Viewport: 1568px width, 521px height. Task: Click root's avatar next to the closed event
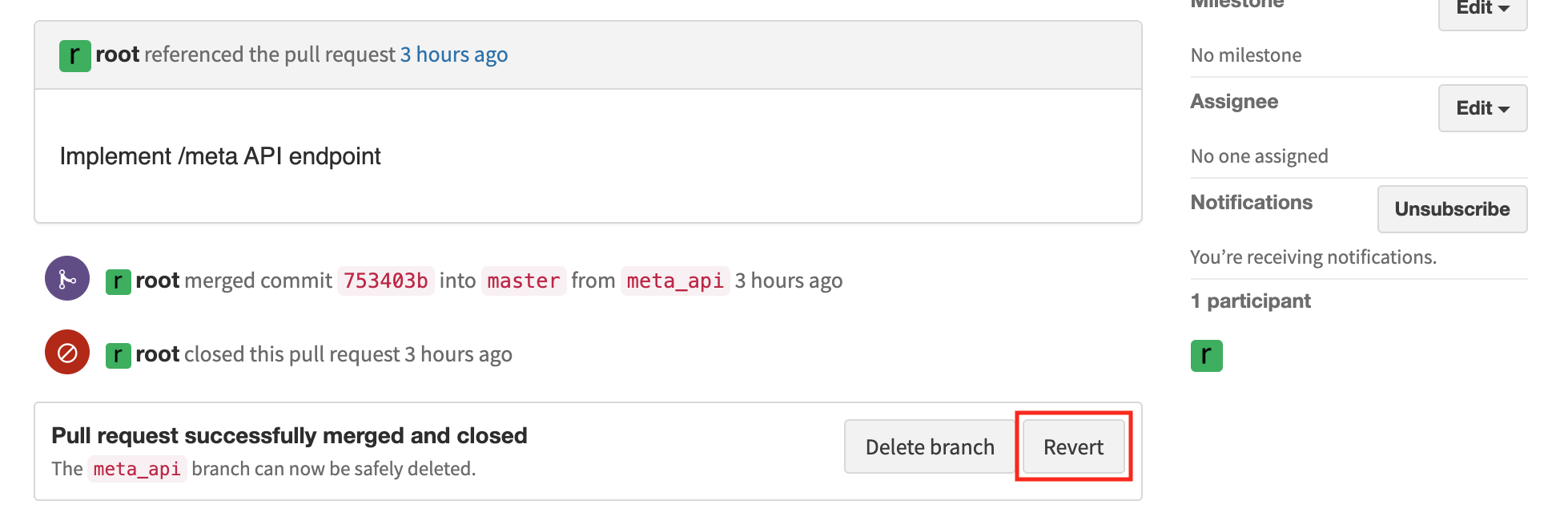point(118,353)
